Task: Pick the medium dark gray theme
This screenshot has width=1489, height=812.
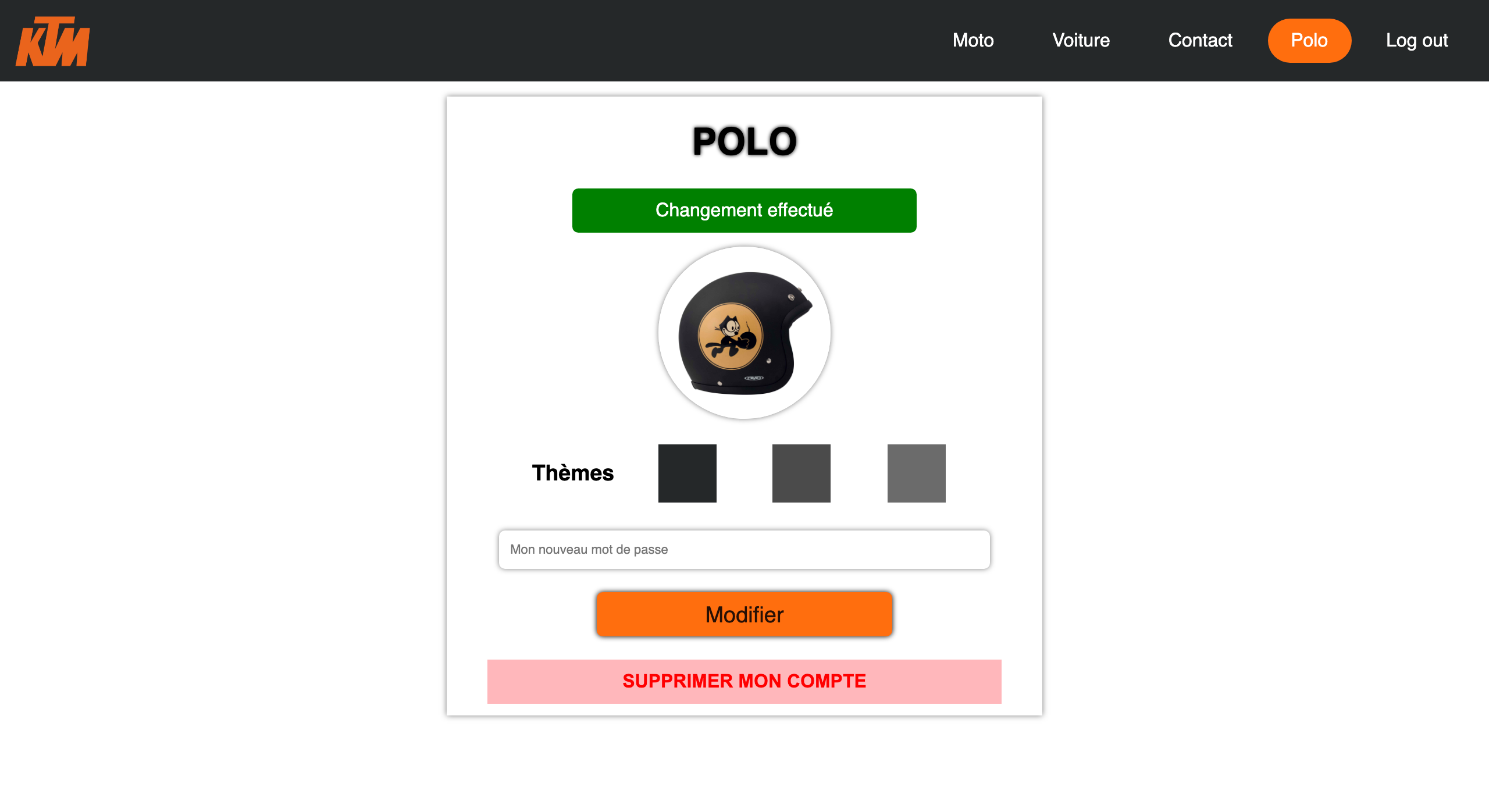Action: tap(801, 473)
